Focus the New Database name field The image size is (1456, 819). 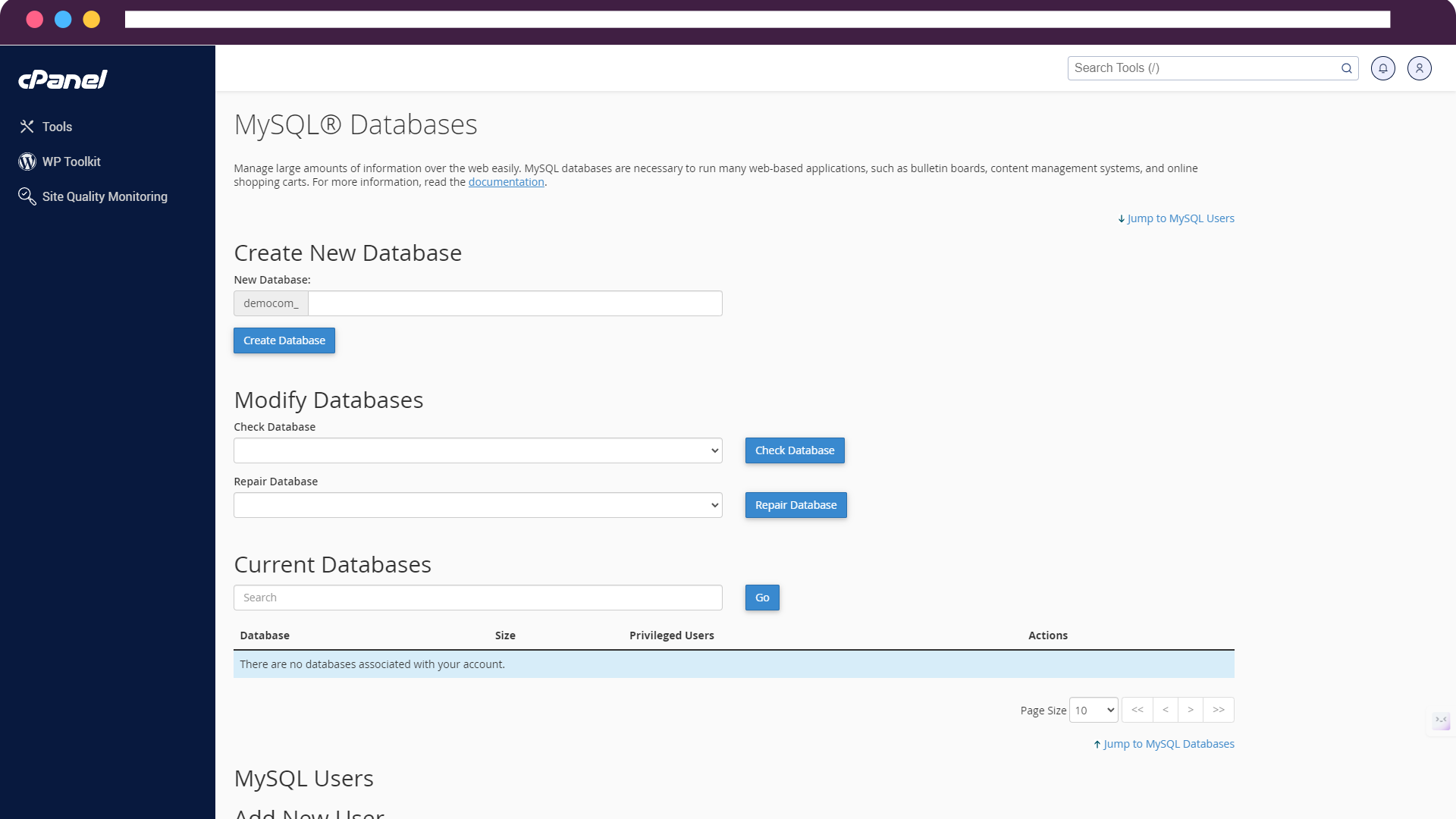[515, 303]
